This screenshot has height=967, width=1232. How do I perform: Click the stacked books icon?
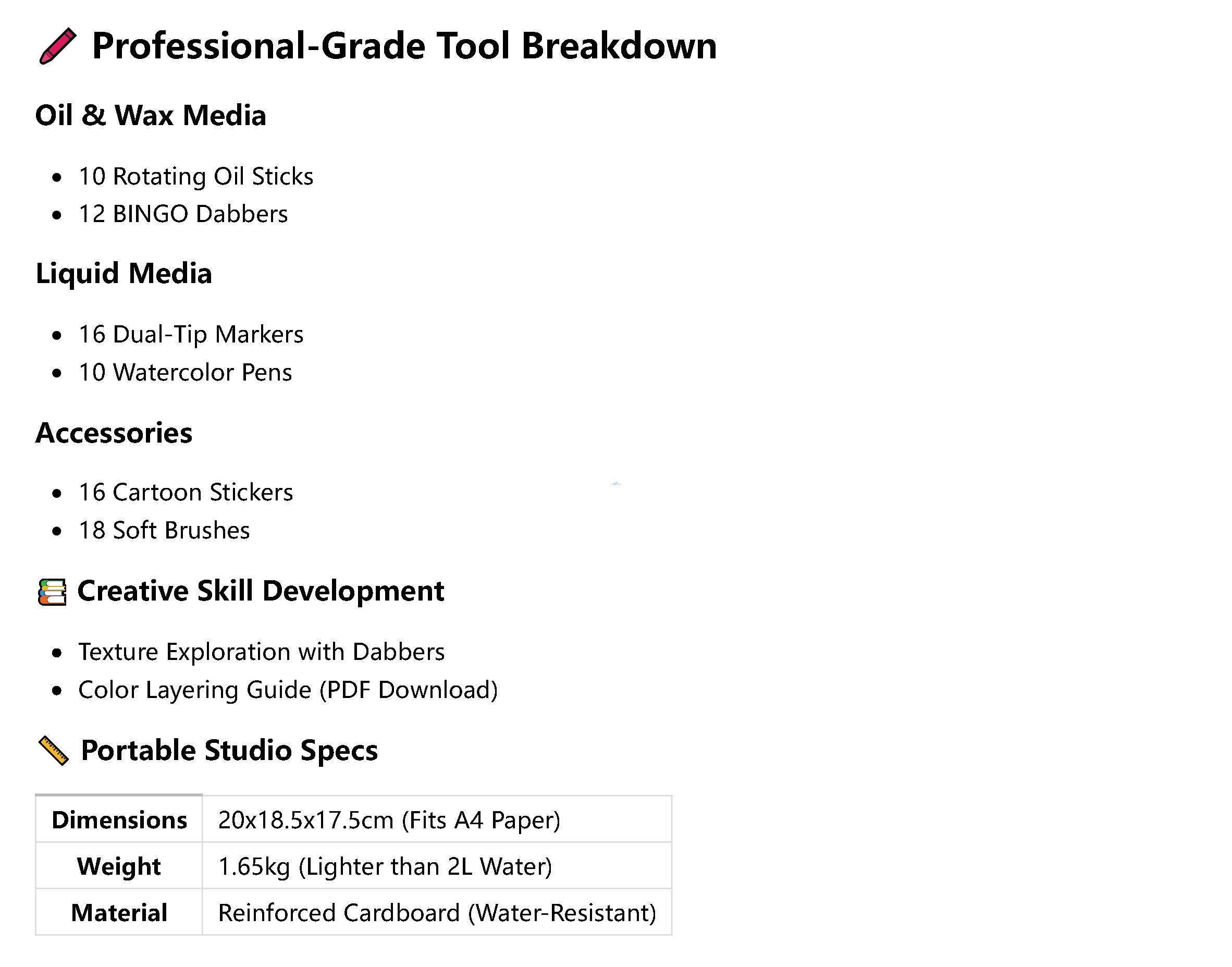(52, 592)
